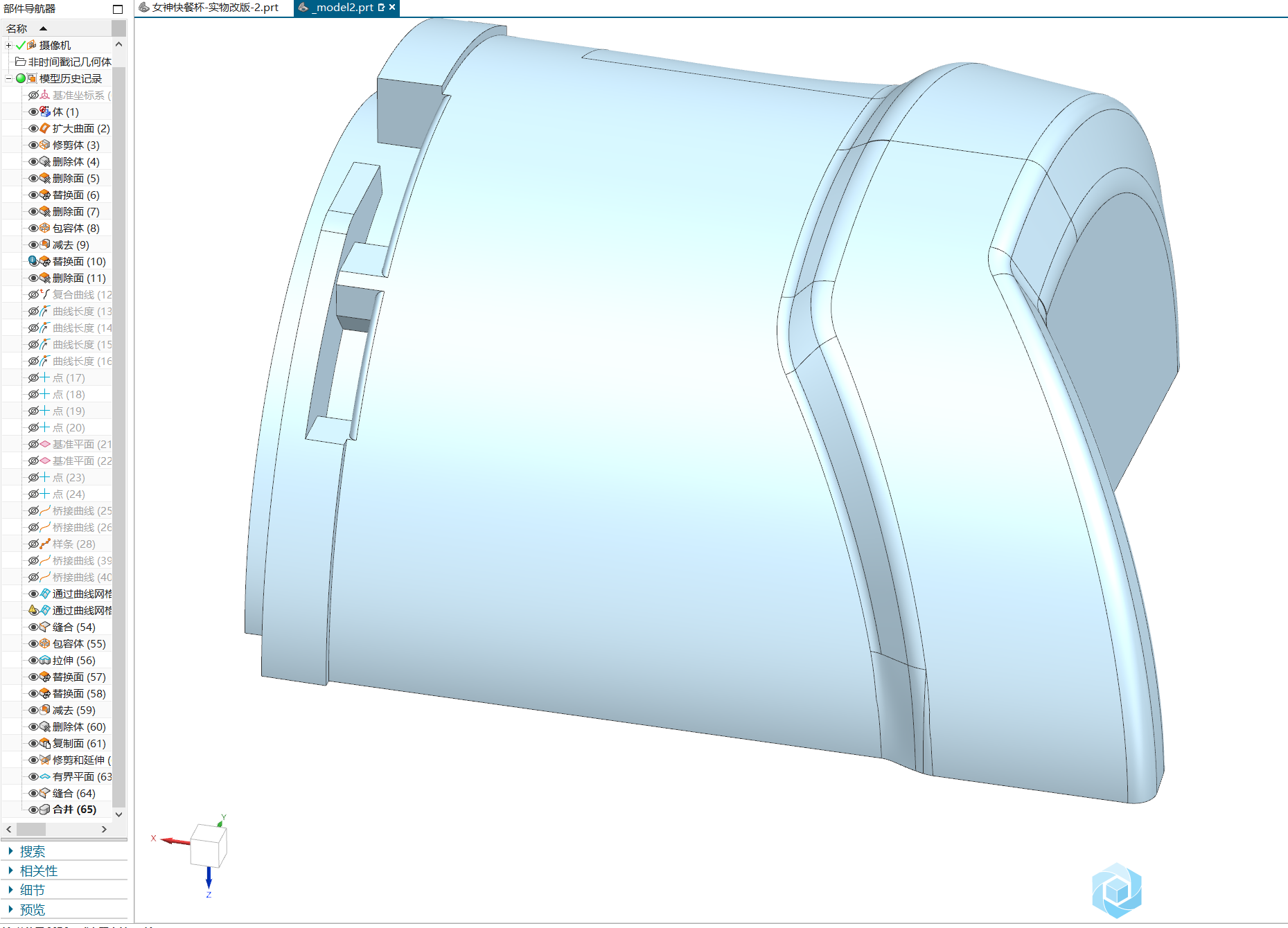Select the 拉伸 (56) extrude icon
The height and width of the screenshot is (928, 1288).
45,660
